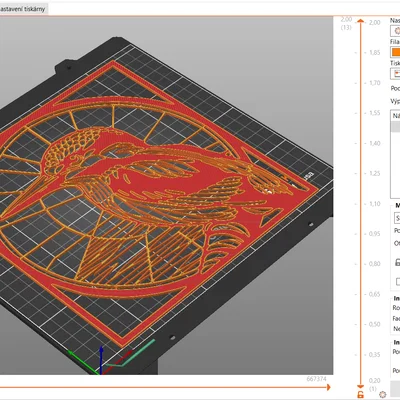Tick the checkbox in the manipulation panel

[398, 282]
